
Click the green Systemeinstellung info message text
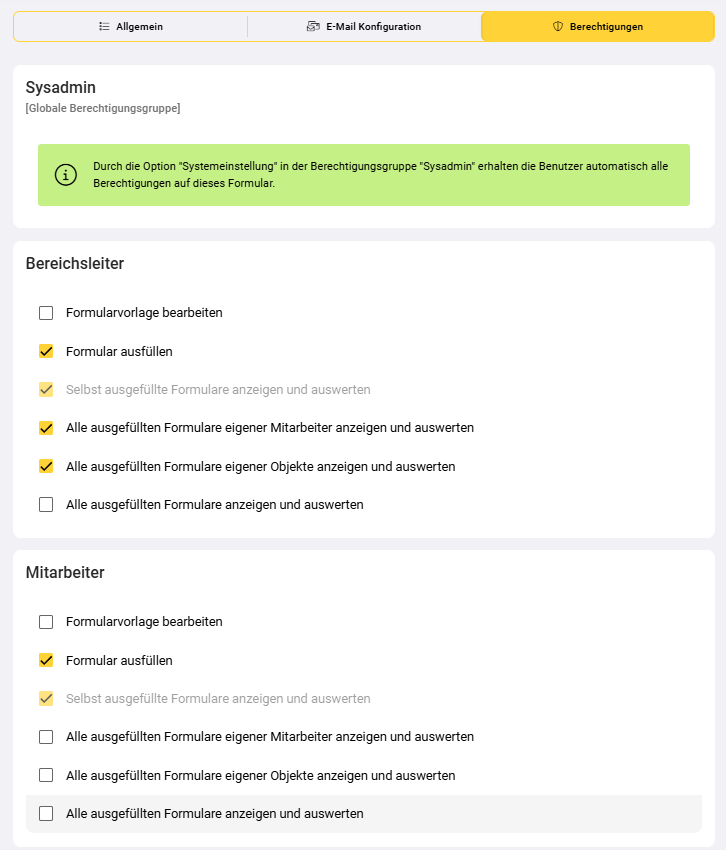click(x=380, y=175)
